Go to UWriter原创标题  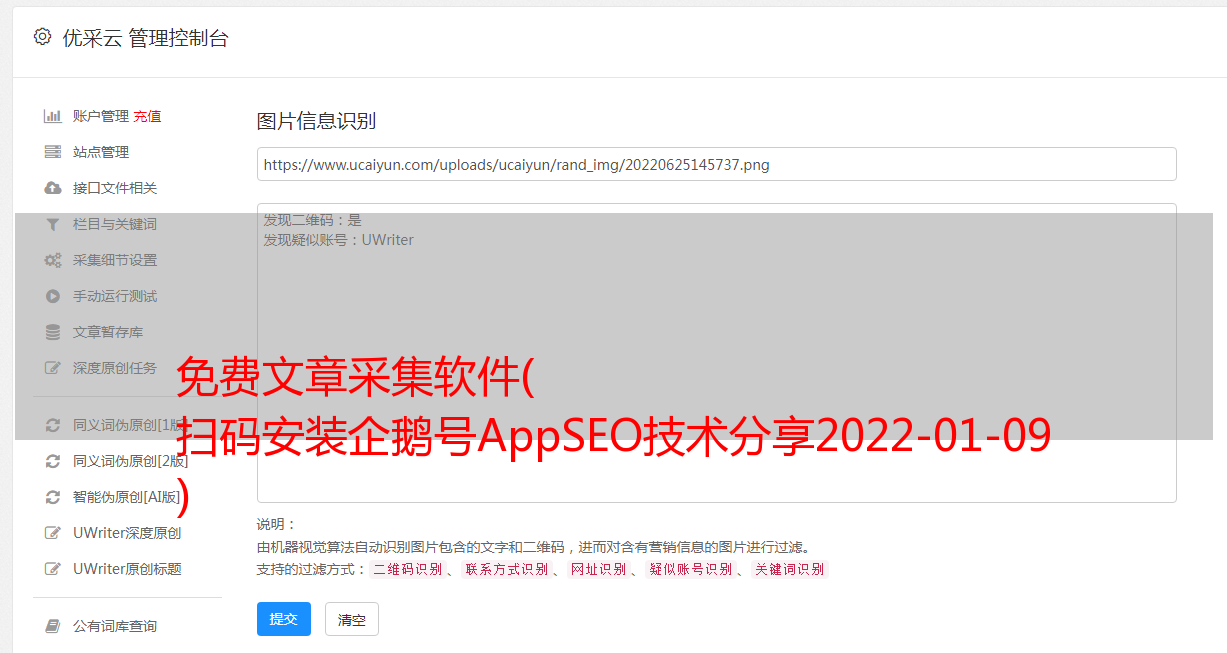(x=127, y=569)
